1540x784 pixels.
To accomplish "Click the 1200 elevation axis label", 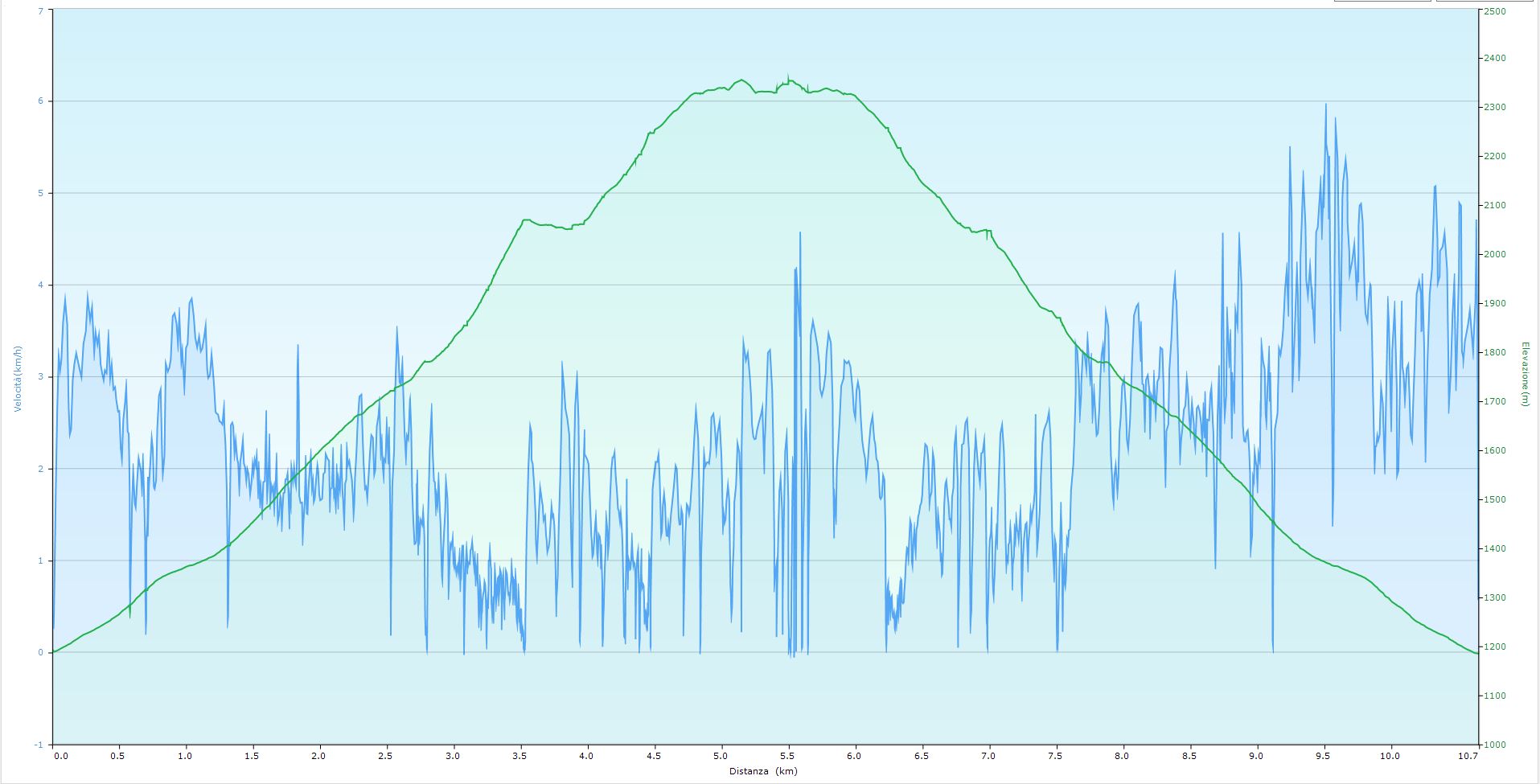I will coord(1496,646).
